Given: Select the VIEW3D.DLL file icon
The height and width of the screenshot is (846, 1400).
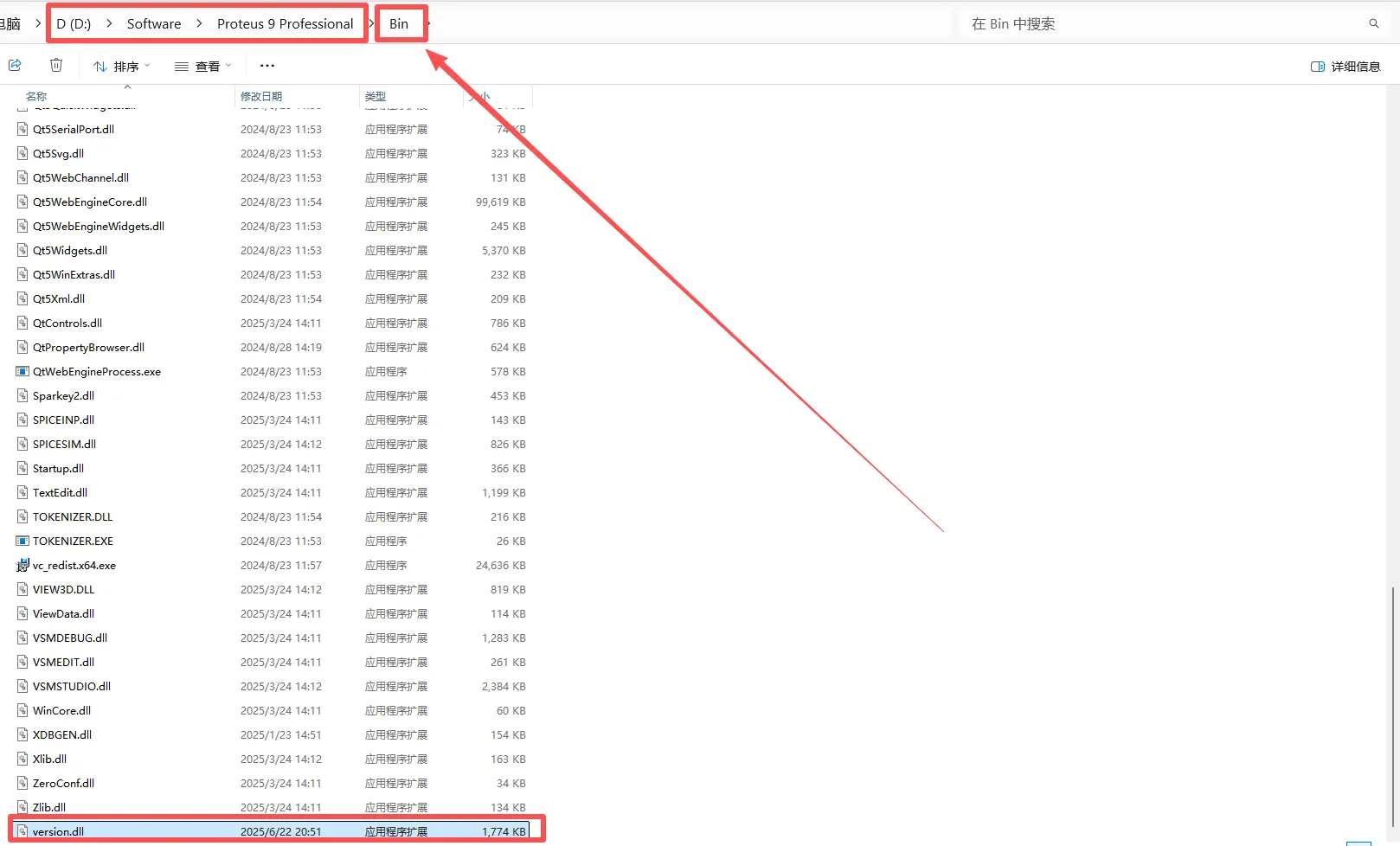Looking at the screenshot, I should [x=22, y=589].
